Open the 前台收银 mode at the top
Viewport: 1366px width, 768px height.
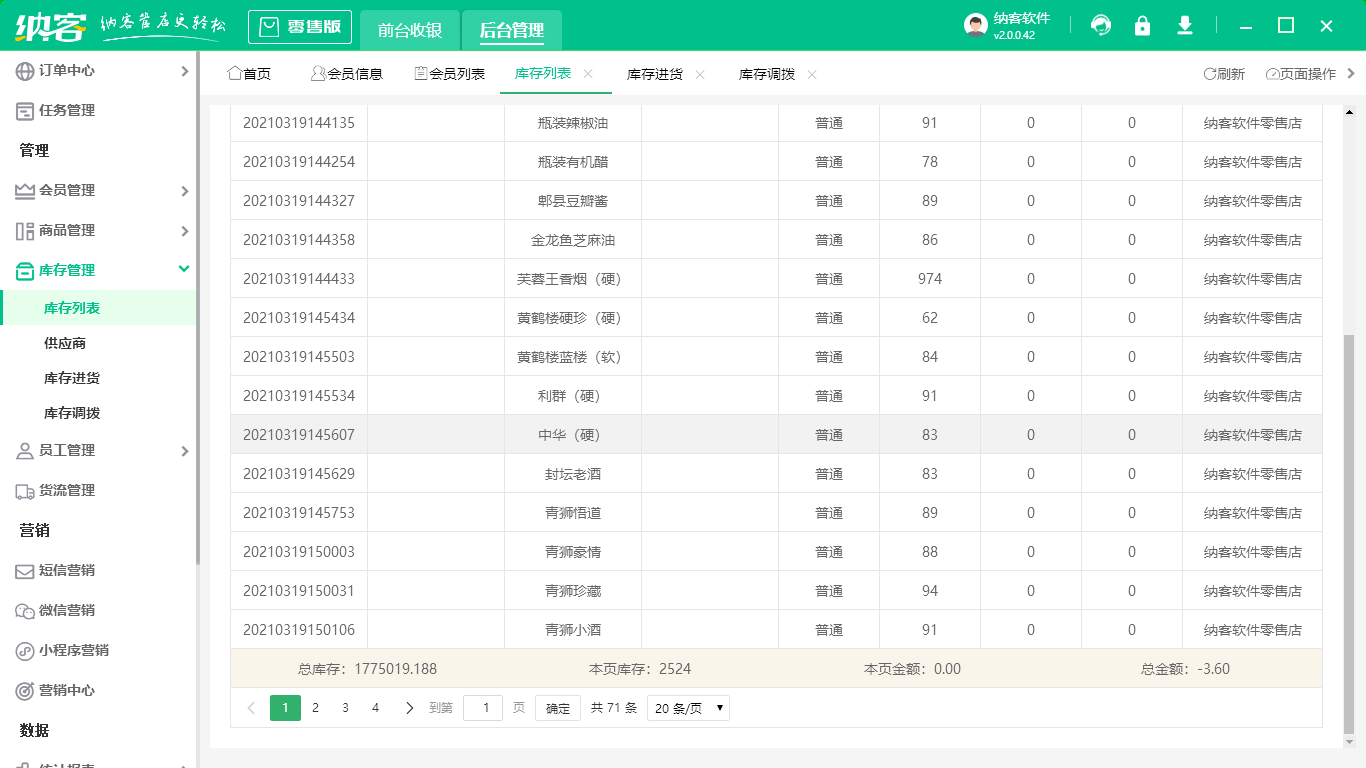click(x=411, y=30)
